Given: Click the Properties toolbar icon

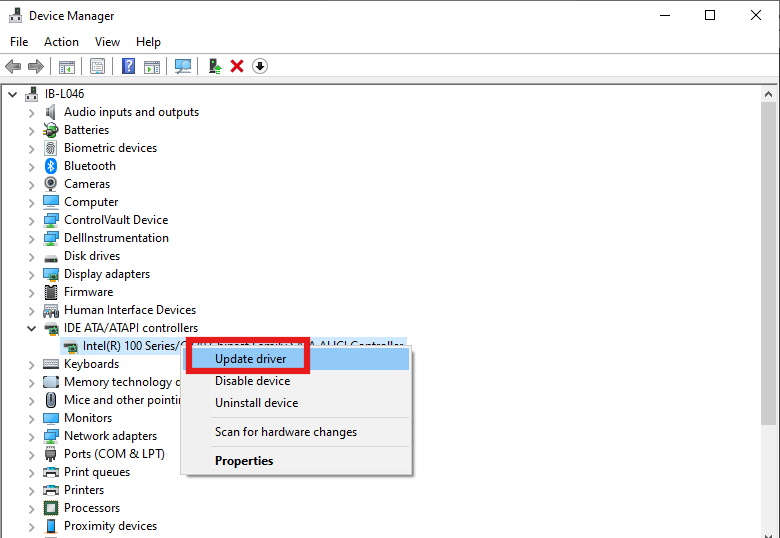Looking at the screenshot, I should [x=98, y=66].
